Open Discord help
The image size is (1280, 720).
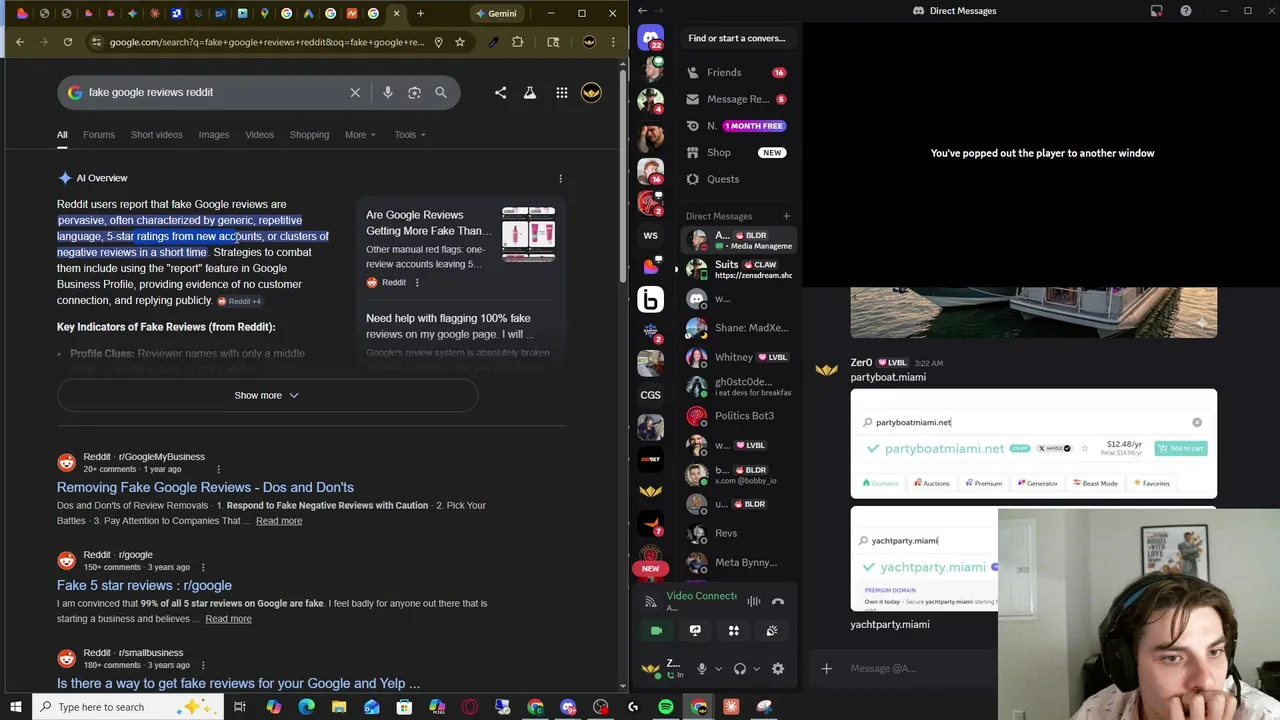(x=1186, y=11)
